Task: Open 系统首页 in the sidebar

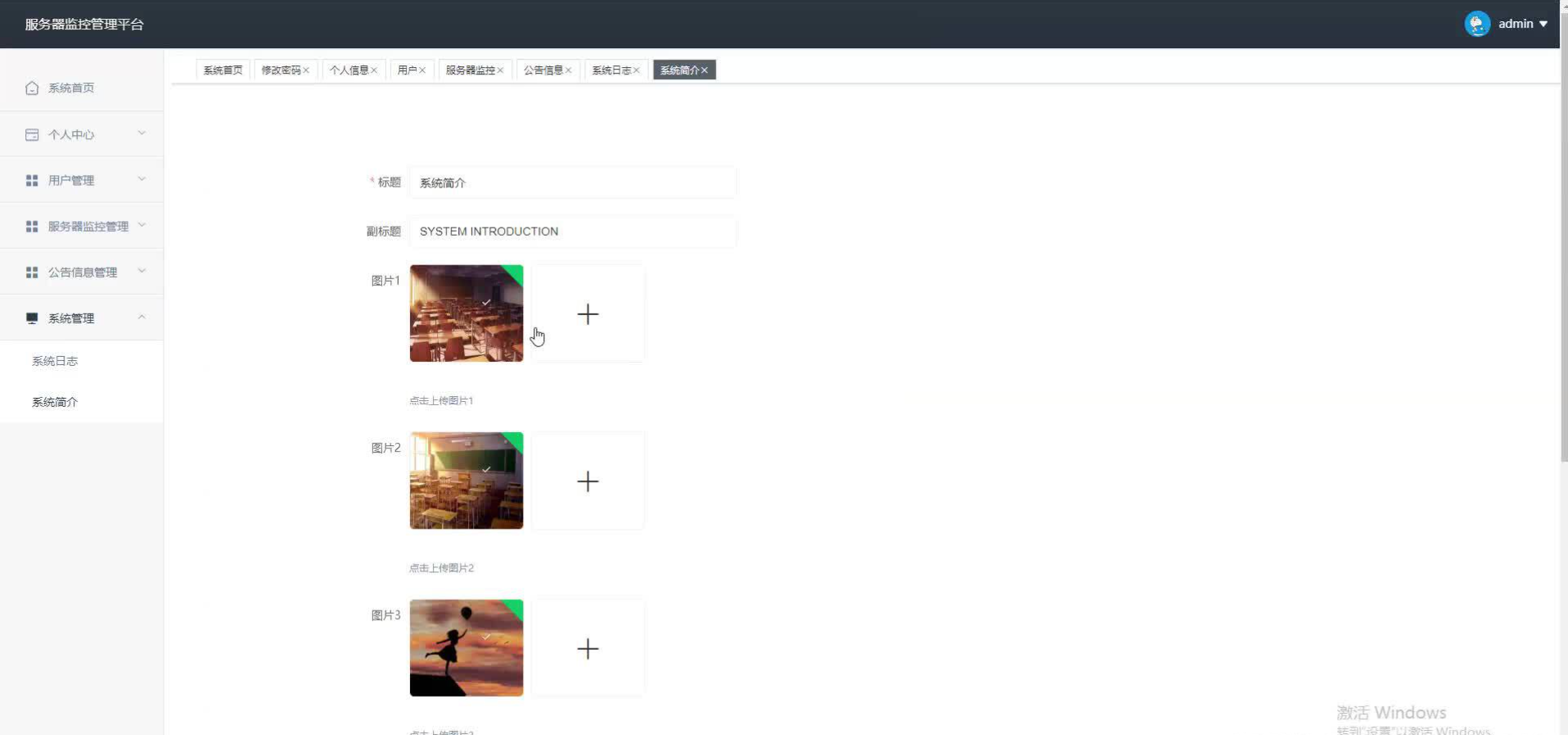Action: pos(82,88)
